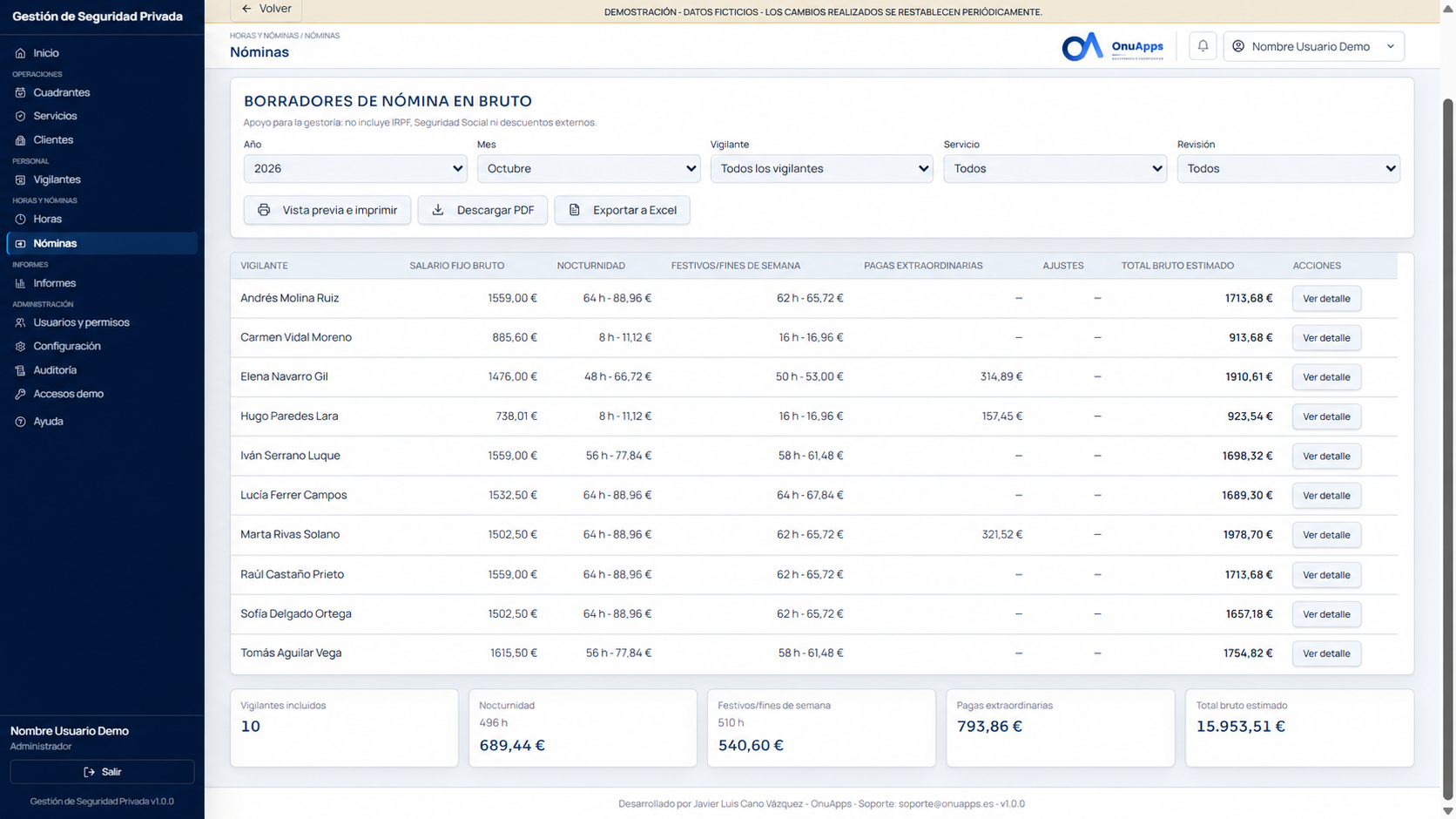Screen dimensions: 1456x819
Task: Click the VIGILANTE column header
Action: point(264,266)
